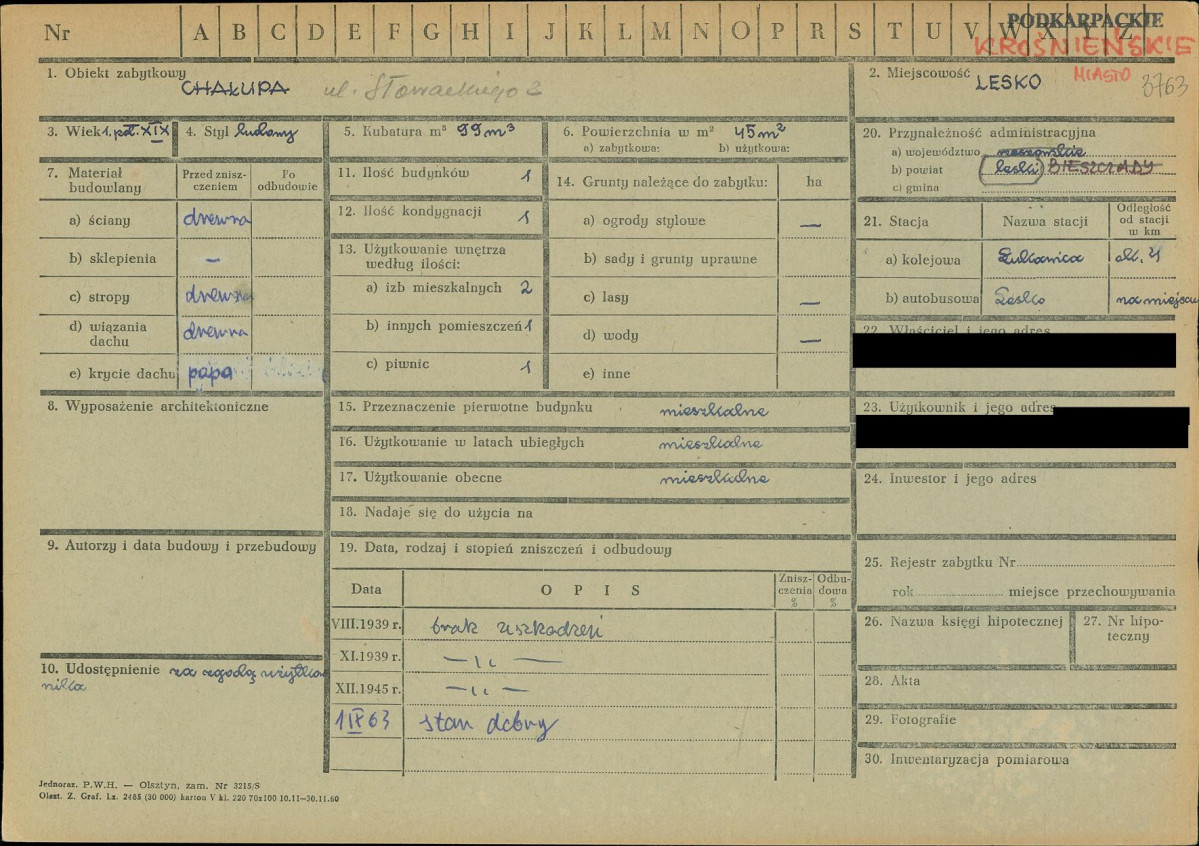Click the 'c) lasy' row label
The image size is (1199, 846).
click(x=606, y=297)
